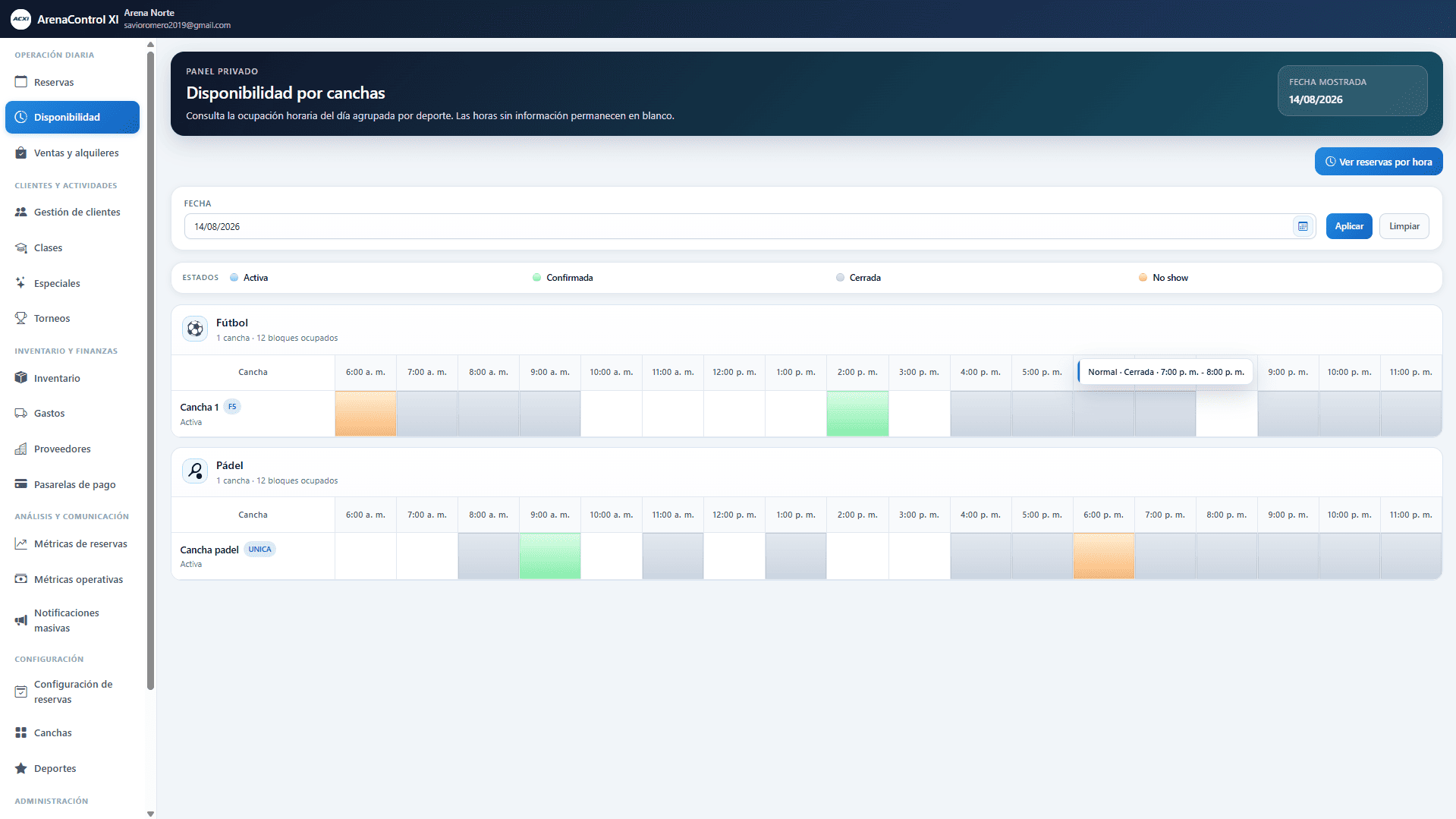
Task: Open the date picker calendar icon
Action: click(x=1303, y=226)
